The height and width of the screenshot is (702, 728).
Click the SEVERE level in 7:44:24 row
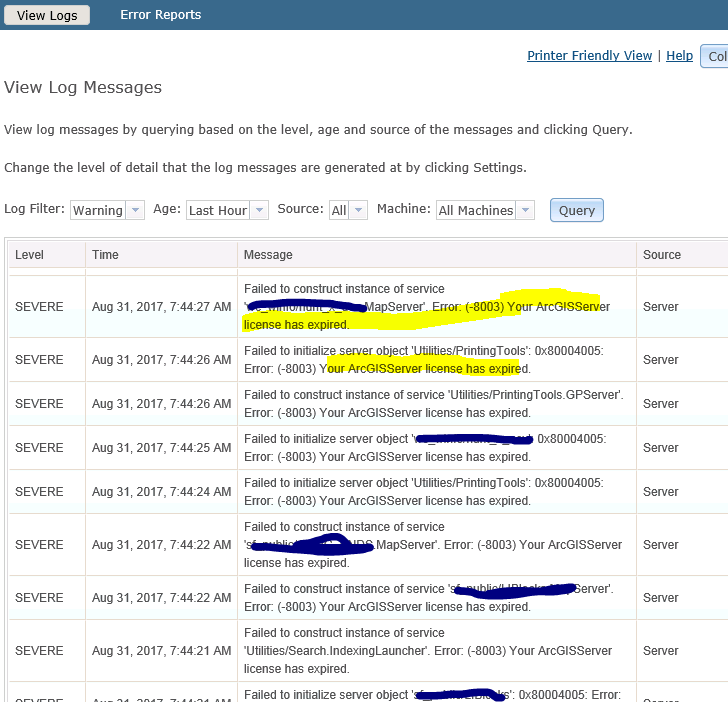39,492
